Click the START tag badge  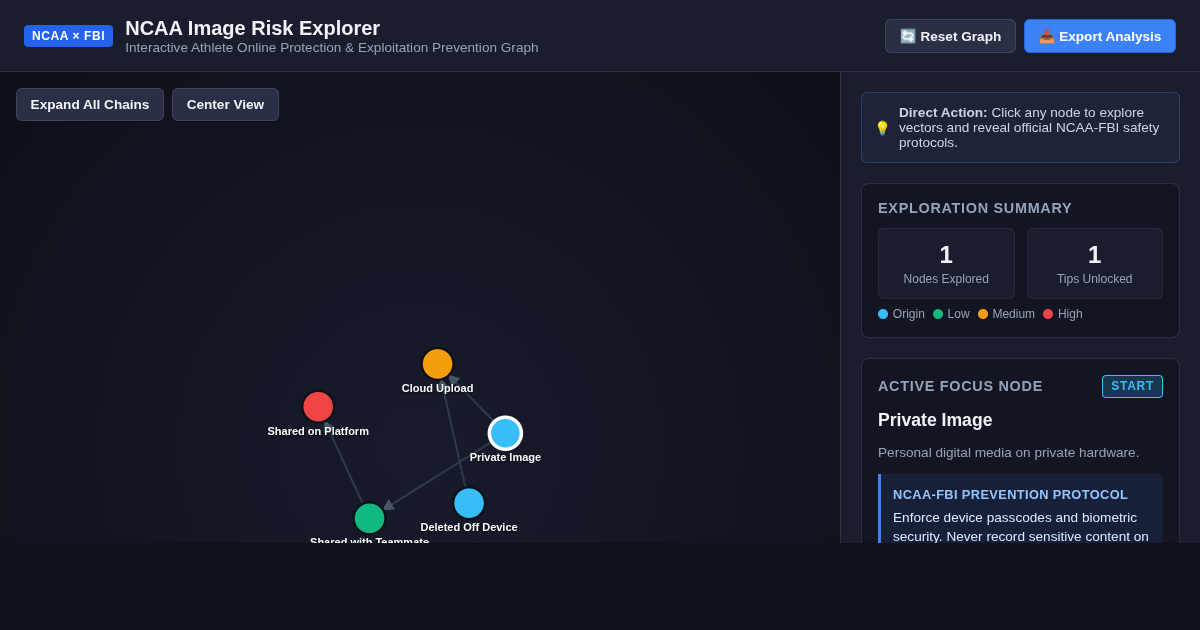(1132, 386)
